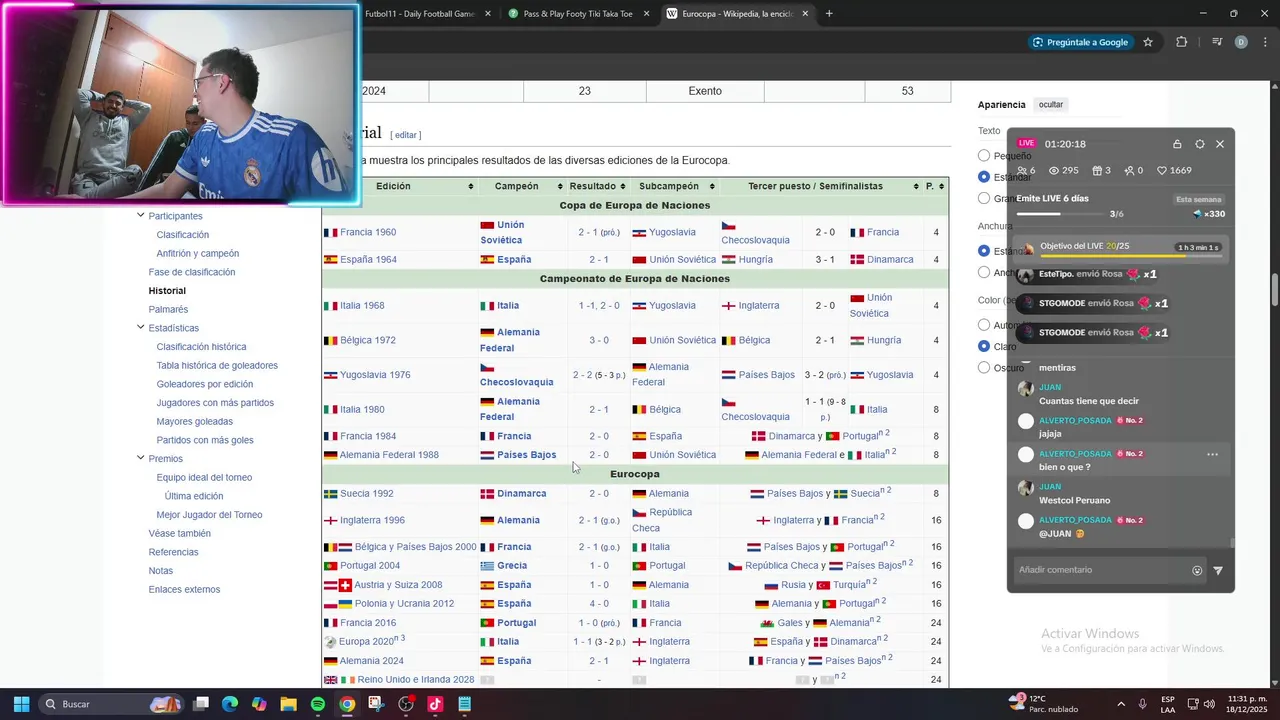1280x720 pixels.
Task: Open the volume control in system tray
Action: coord(1207,704)
